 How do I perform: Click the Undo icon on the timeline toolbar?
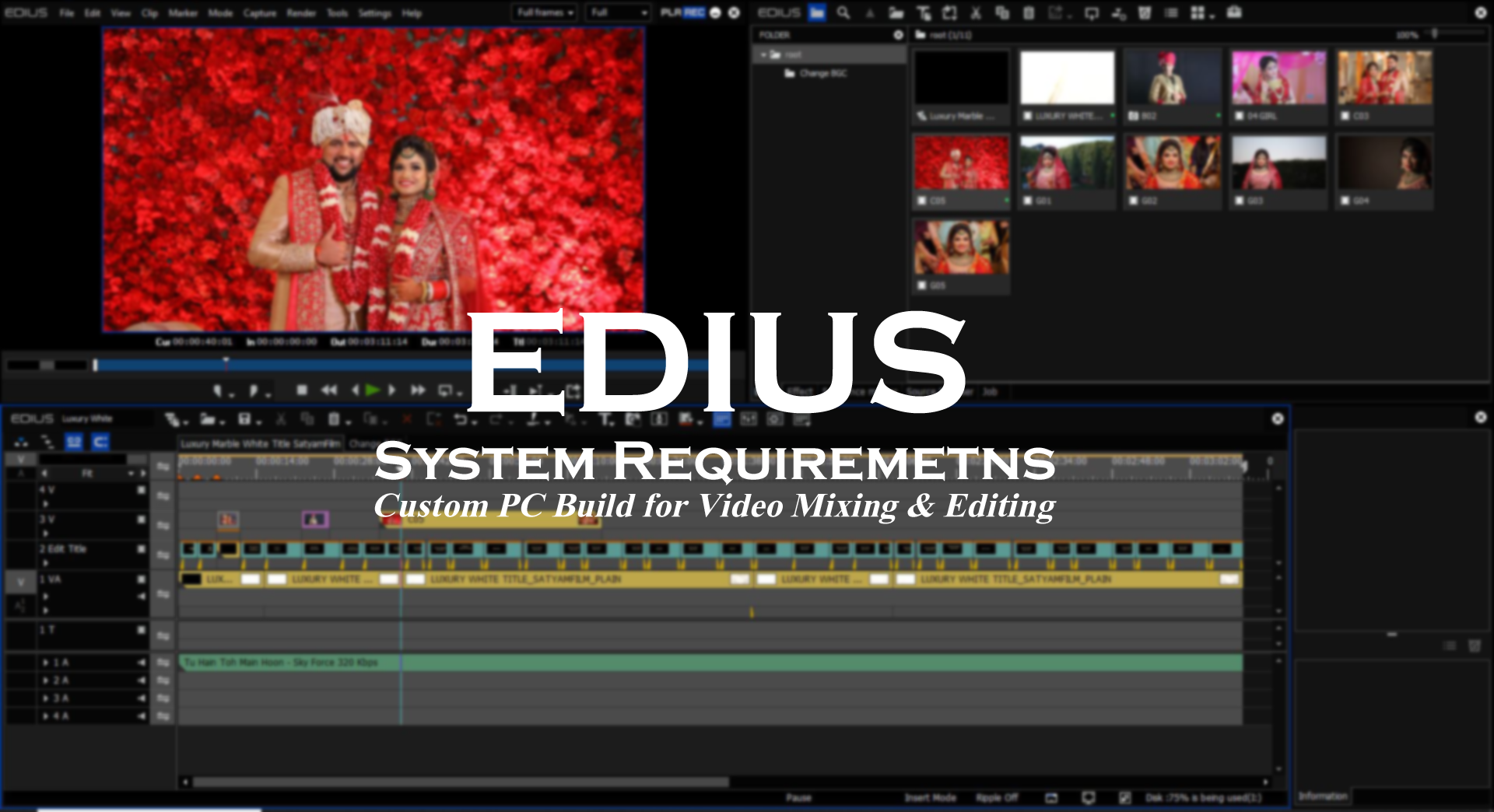[459, 419]
